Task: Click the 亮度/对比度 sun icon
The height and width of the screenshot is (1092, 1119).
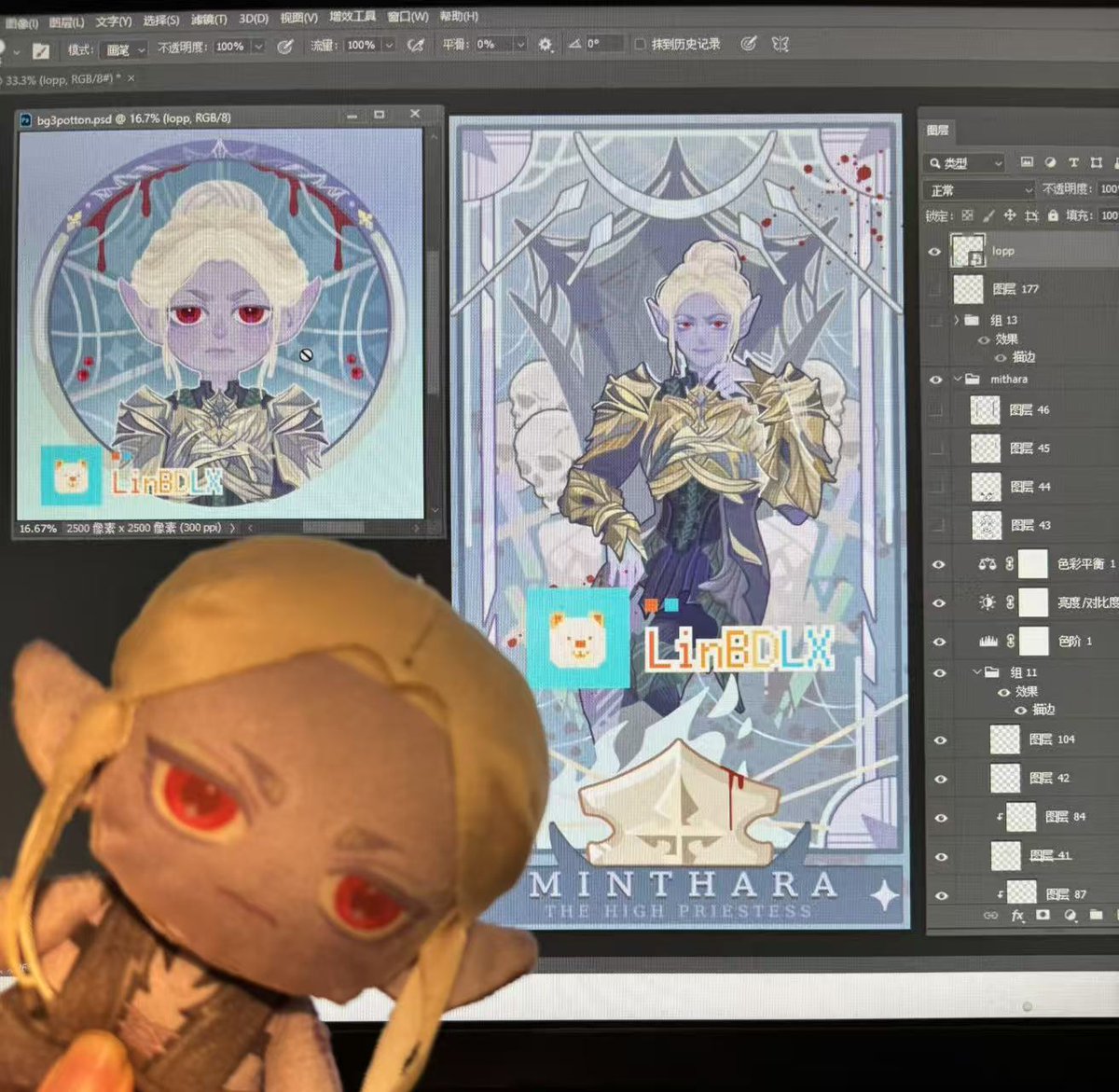Action: click(988, 602)
